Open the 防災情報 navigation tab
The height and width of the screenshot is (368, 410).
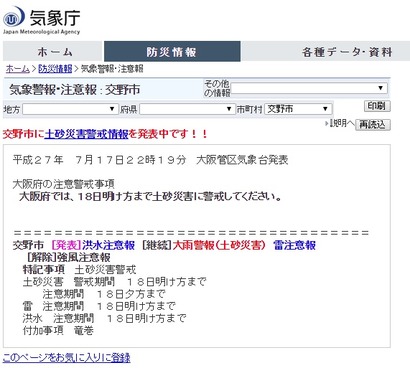[x=172, y=52]
